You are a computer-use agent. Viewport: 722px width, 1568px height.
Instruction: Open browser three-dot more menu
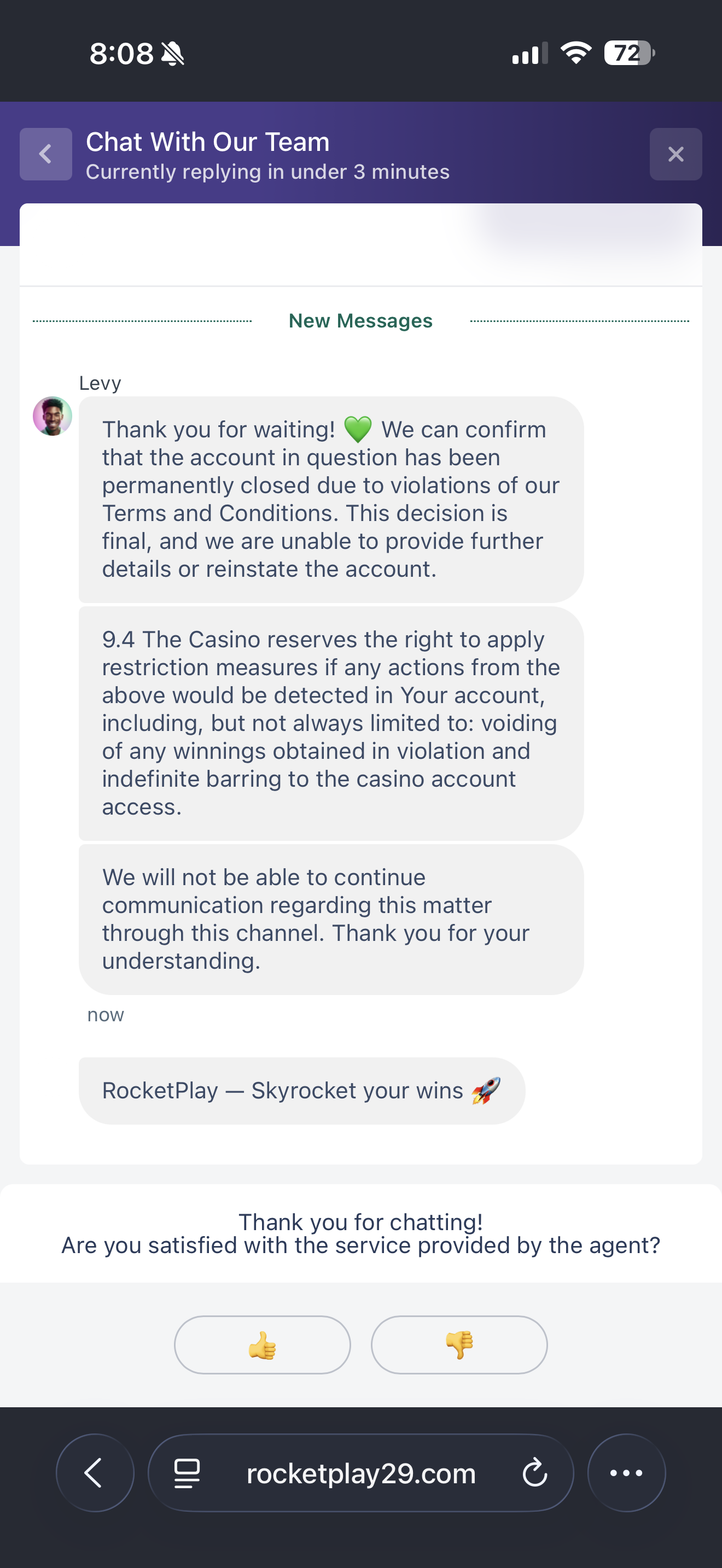pyautogui.click(x=626, y=1473)
